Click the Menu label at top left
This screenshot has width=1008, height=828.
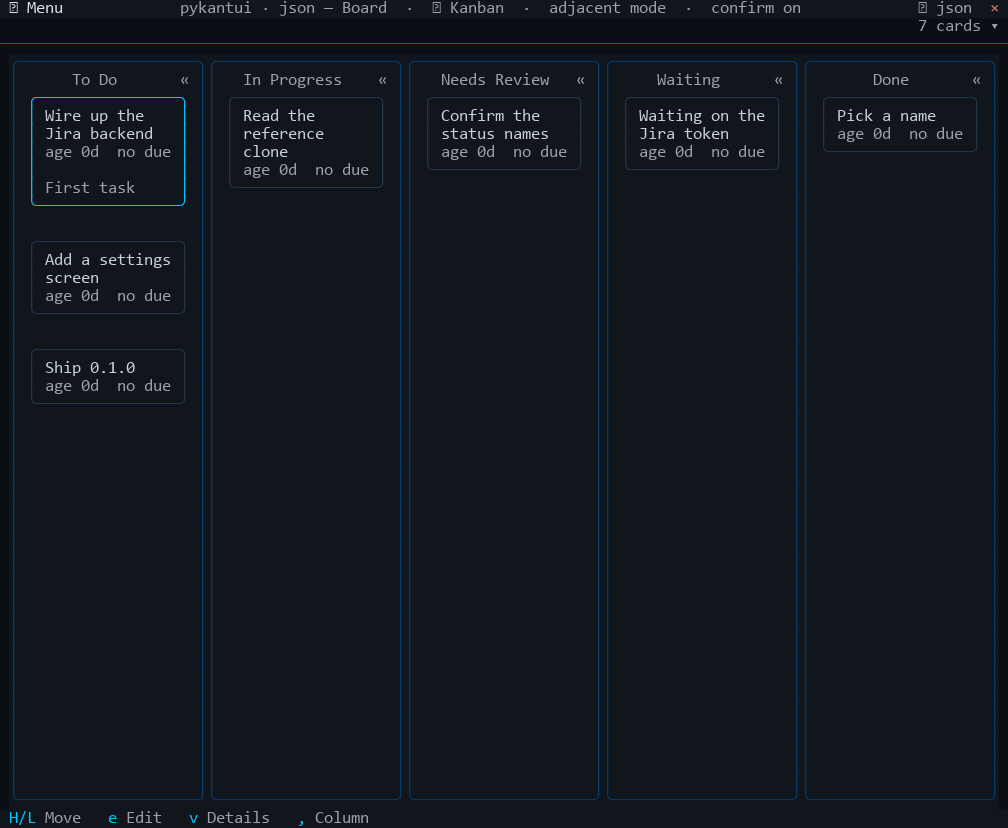pyautogui.click(x=45, y=8)
